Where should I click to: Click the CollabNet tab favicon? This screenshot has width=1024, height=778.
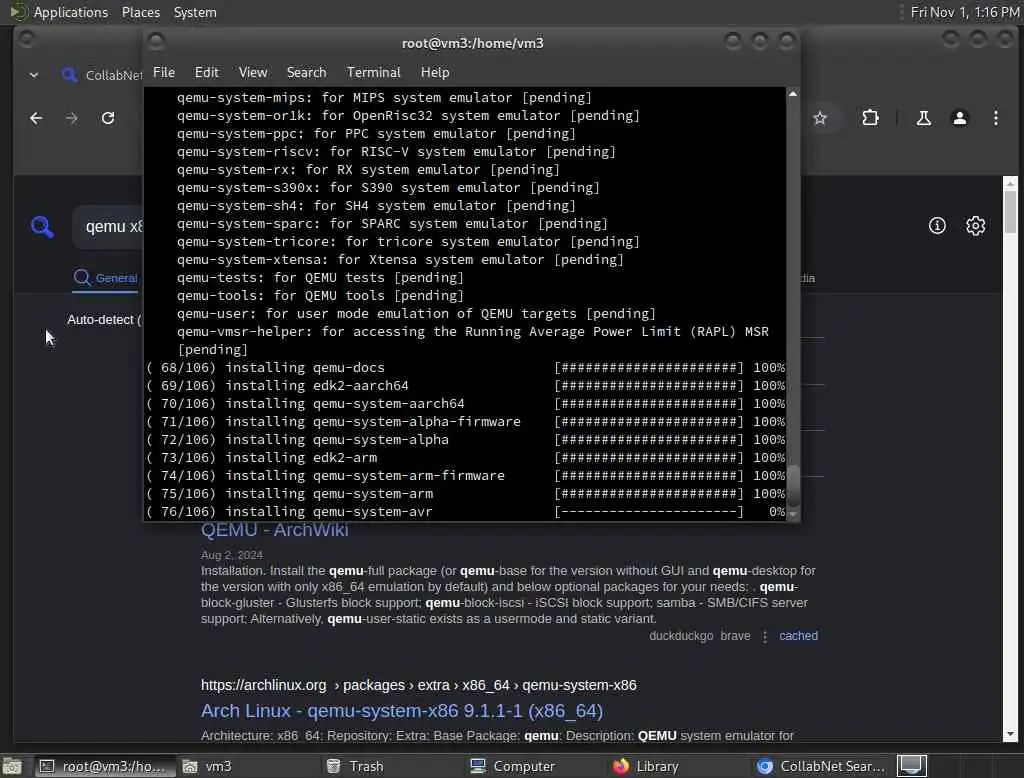(x=69, y=74)
